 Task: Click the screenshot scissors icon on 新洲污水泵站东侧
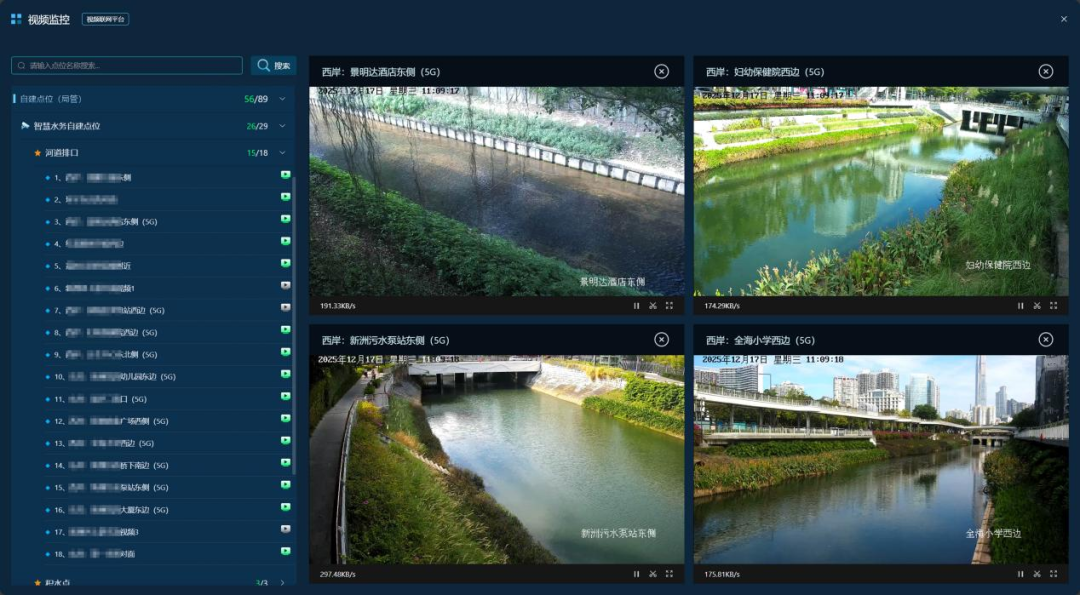(x=652, y=574)
